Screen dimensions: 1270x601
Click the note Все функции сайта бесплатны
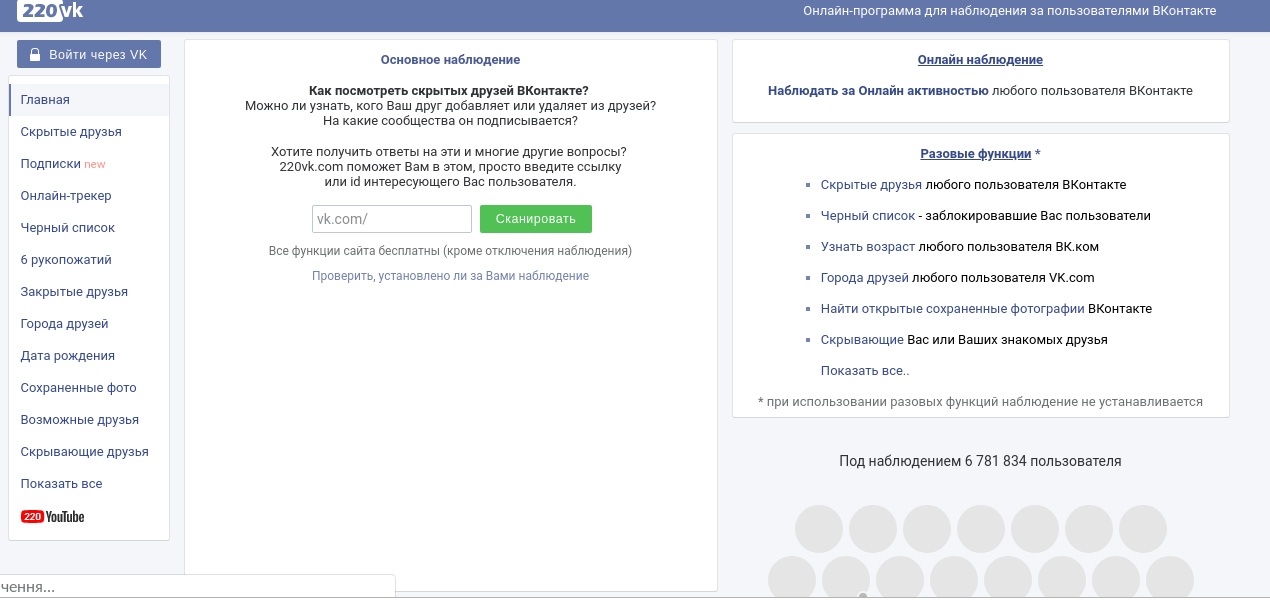[450, 251]
